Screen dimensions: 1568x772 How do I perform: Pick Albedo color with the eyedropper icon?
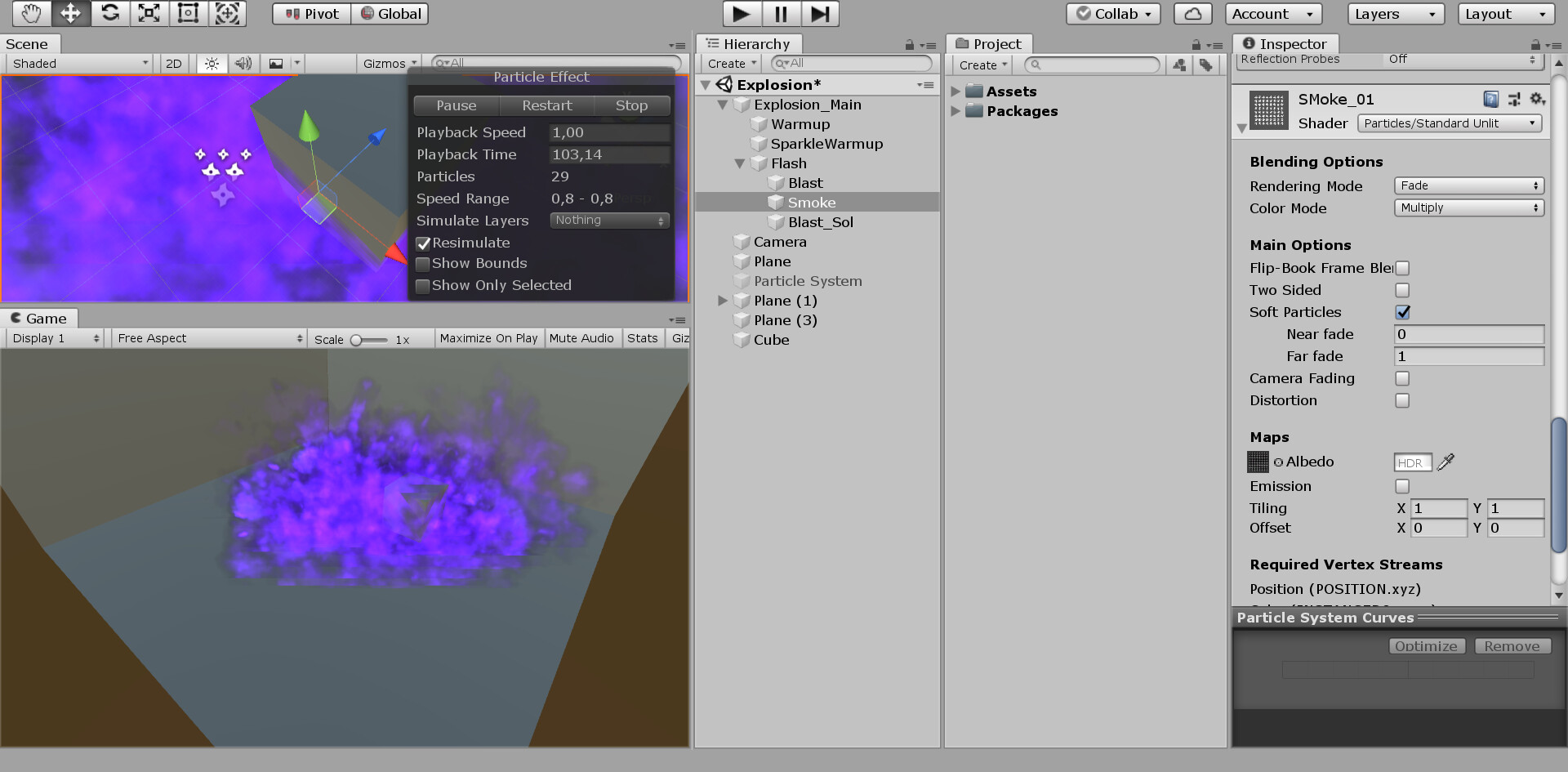(1445, 462)
